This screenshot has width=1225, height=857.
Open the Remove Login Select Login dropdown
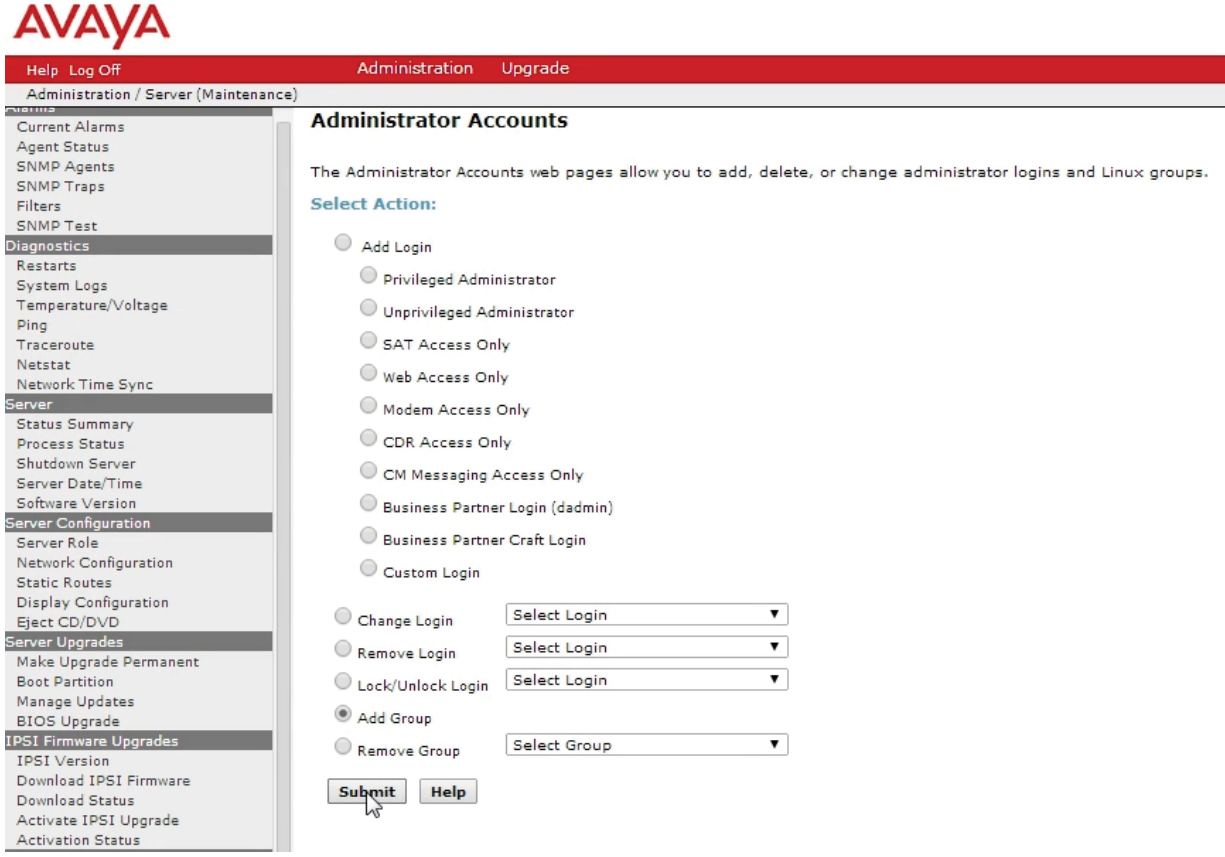[647, 647]
